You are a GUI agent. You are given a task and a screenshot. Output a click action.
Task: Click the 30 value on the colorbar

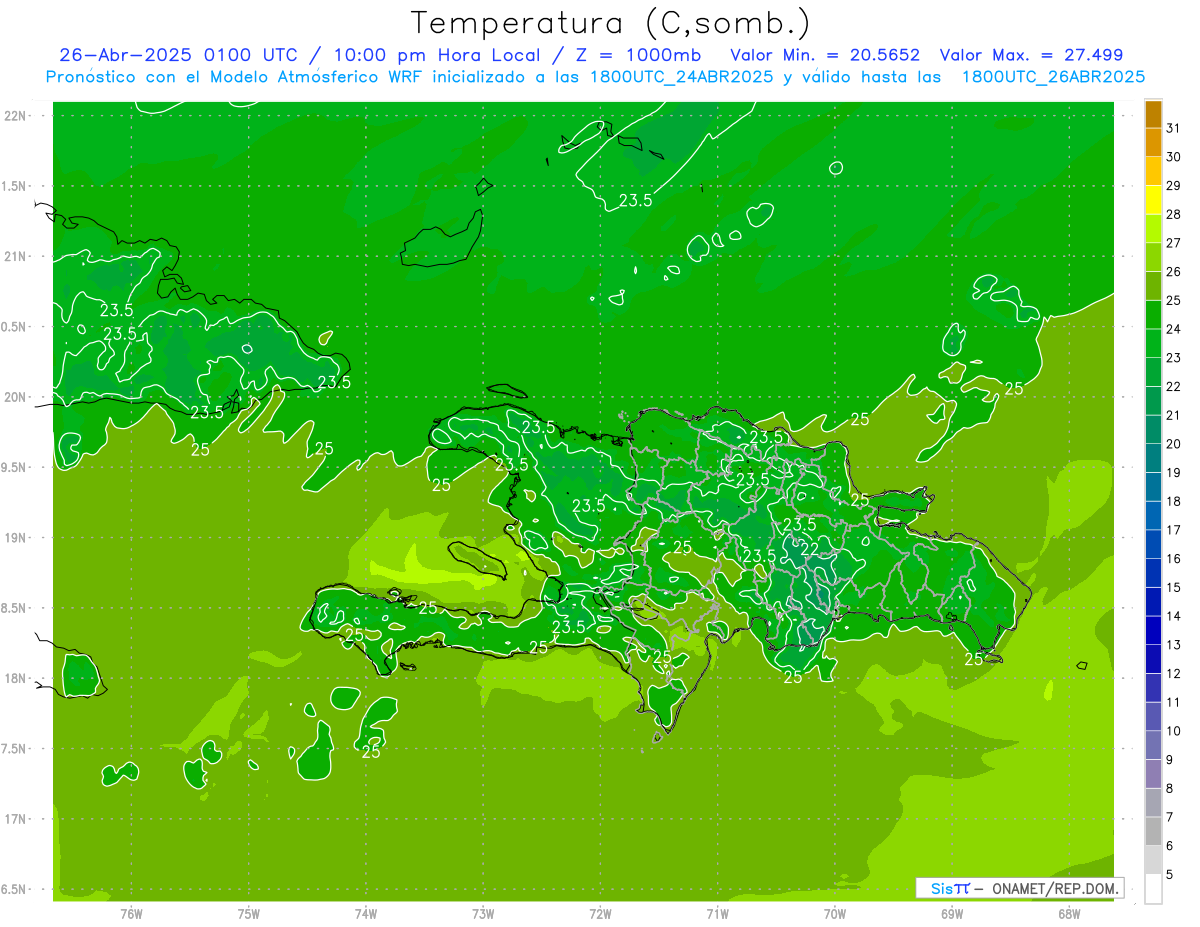tap(1173, 157)
